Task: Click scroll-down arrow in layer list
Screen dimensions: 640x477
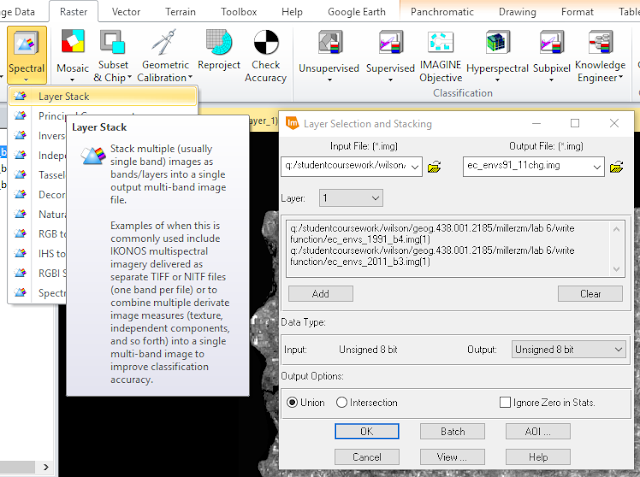Action: pyautogui.click(x=616, y=269)
